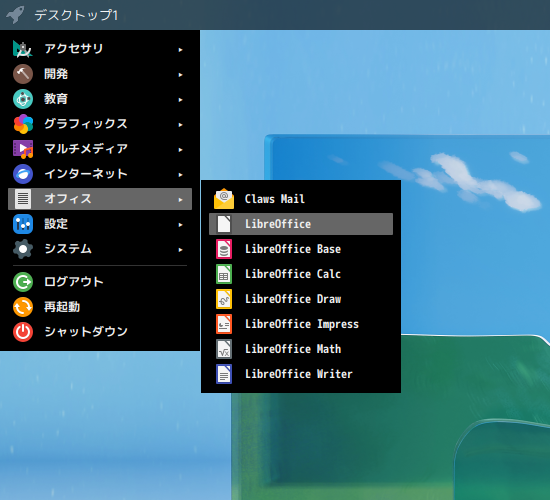The image size is (550, 500).
Task: Expand the 教育 submenu arrow
Action: (180, 100)
